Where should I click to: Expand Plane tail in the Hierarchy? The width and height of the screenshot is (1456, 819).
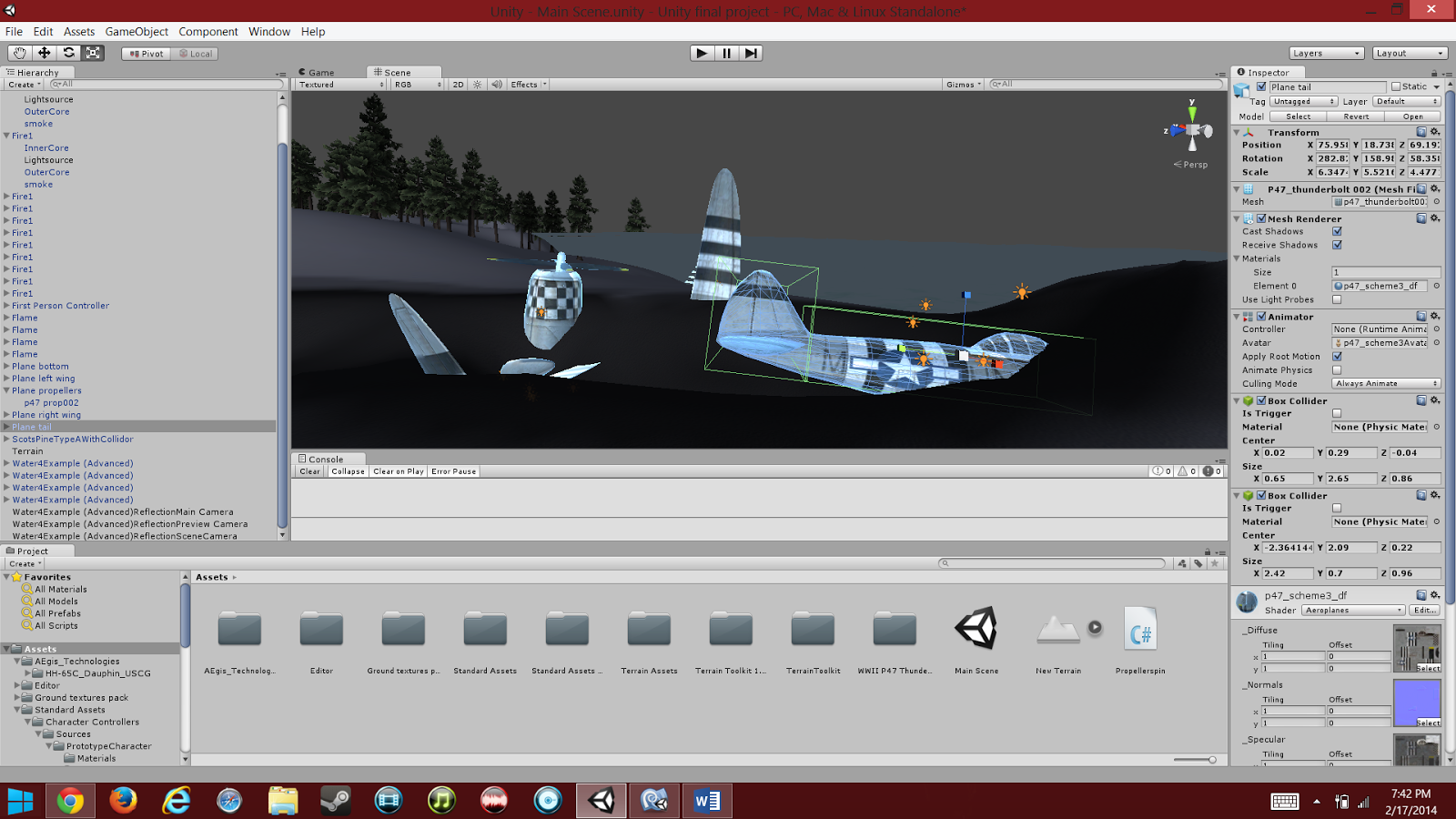[x=6, y=427]
